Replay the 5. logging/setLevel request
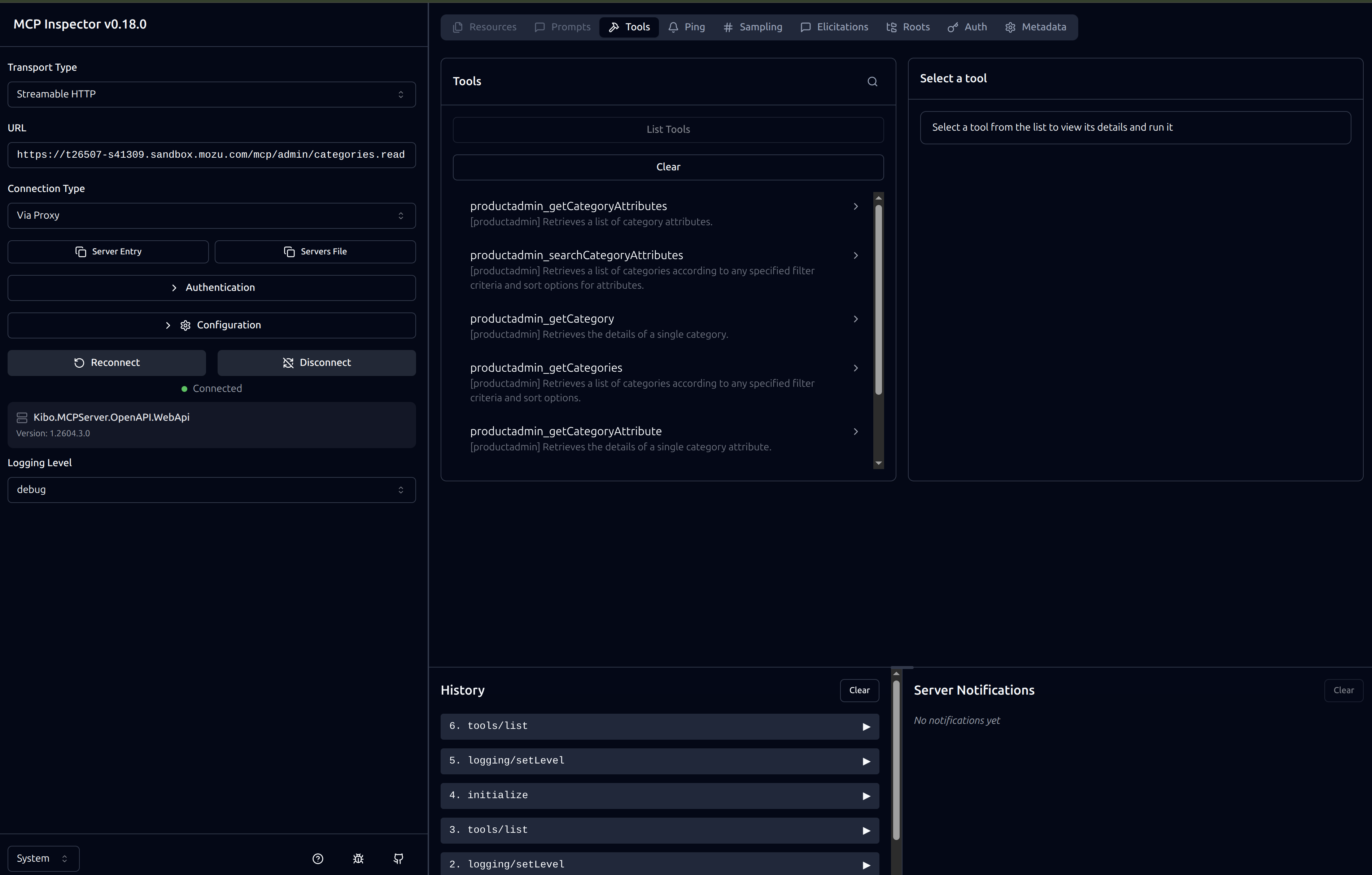This screenshot has height=875, width=1372. [x=866, y=761]
